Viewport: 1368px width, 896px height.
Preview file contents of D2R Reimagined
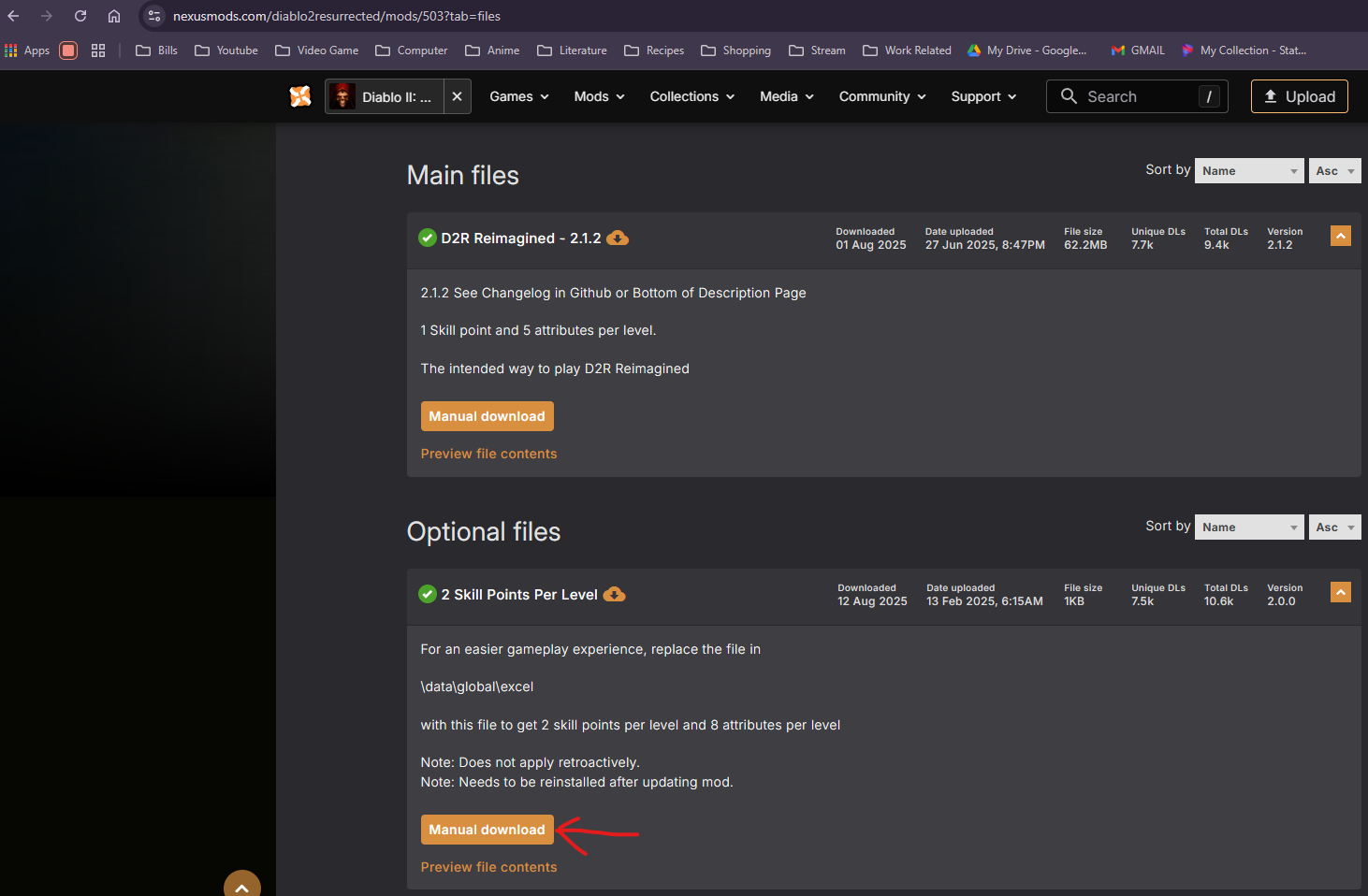(x=488, y=454)
